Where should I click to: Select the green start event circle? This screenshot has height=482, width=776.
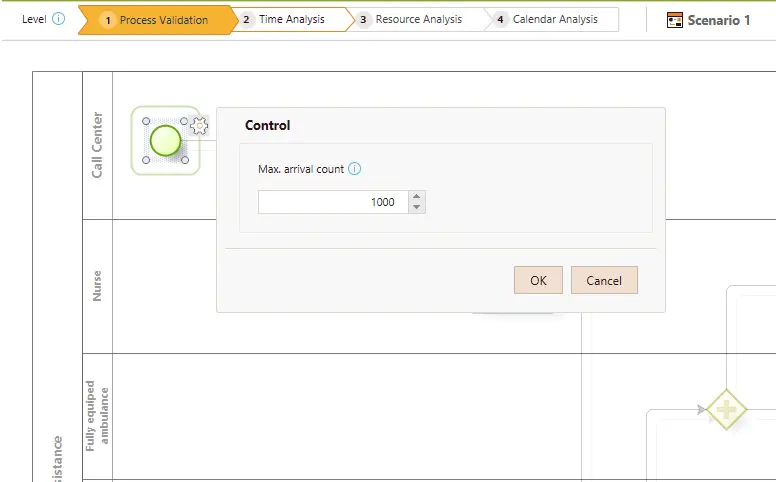(165, 141)
